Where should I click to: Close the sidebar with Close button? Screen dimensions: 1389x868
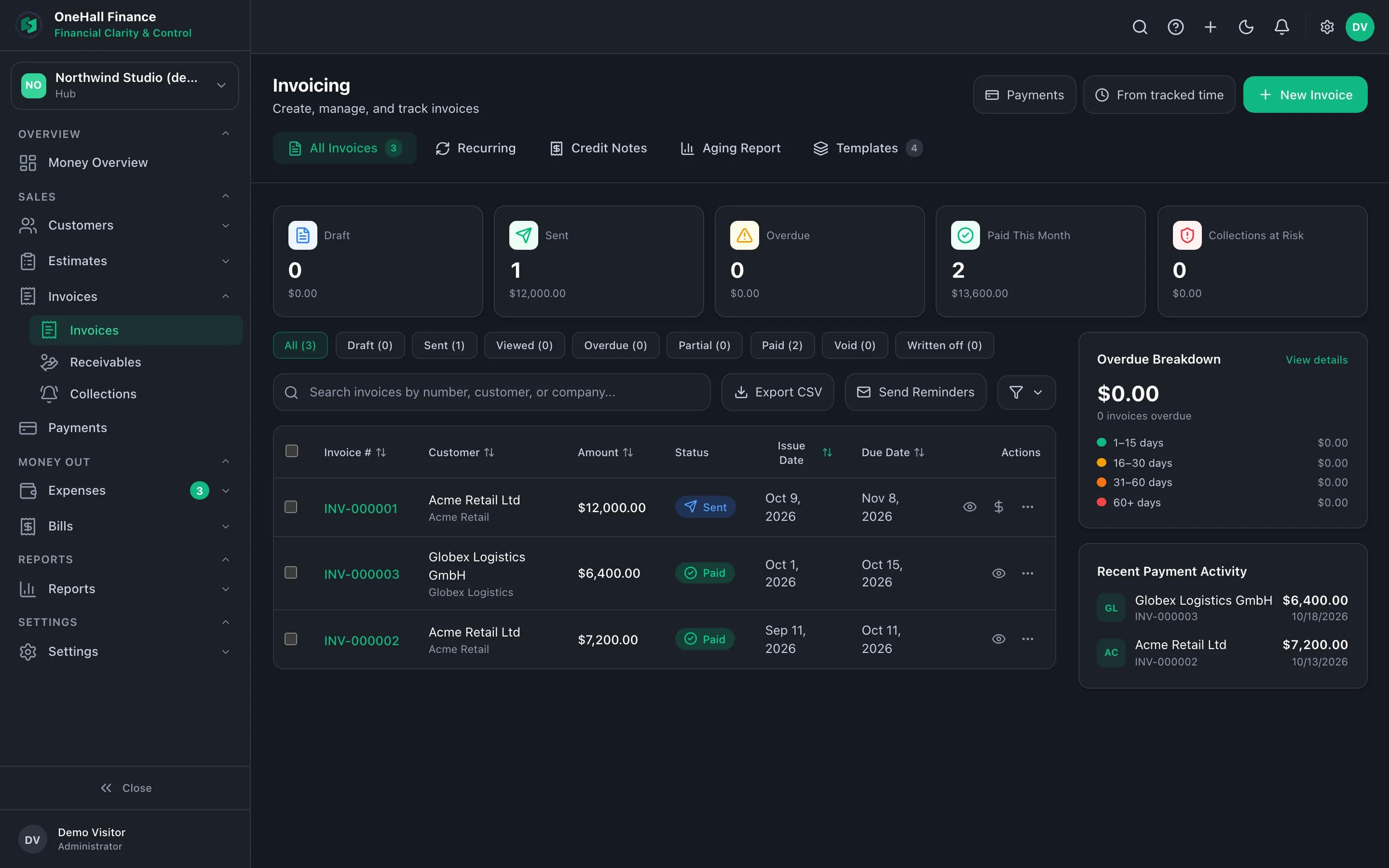click(x=125, y=788)
